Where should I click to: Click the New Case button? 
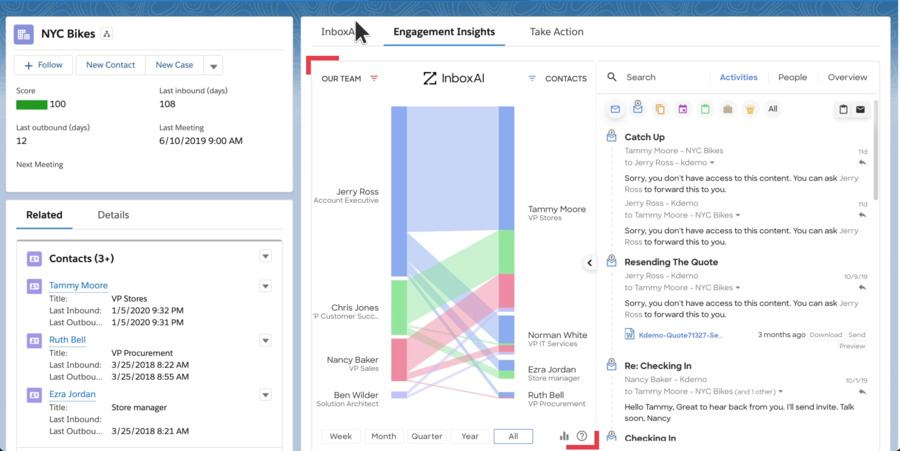[174, 65]
